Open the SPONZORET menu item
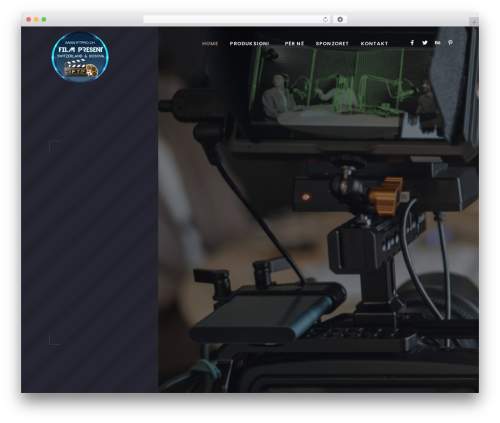The height and width of the screenshot is (423, 500). [332, 43]
